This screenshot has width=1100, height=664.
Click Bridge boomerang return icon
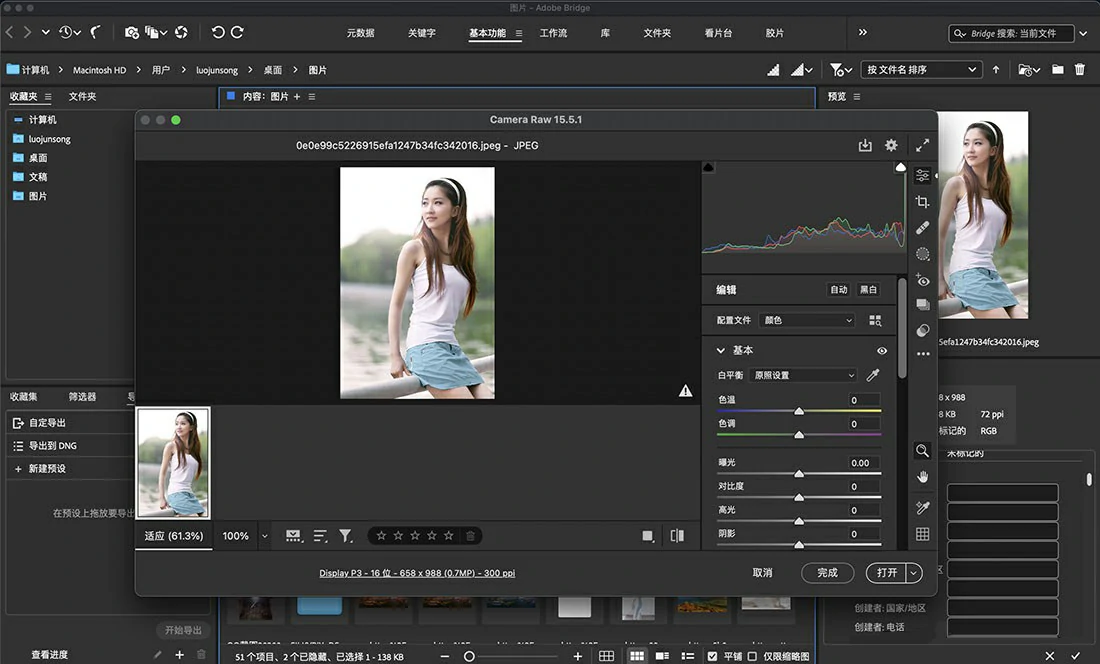(x=95, y=32)
